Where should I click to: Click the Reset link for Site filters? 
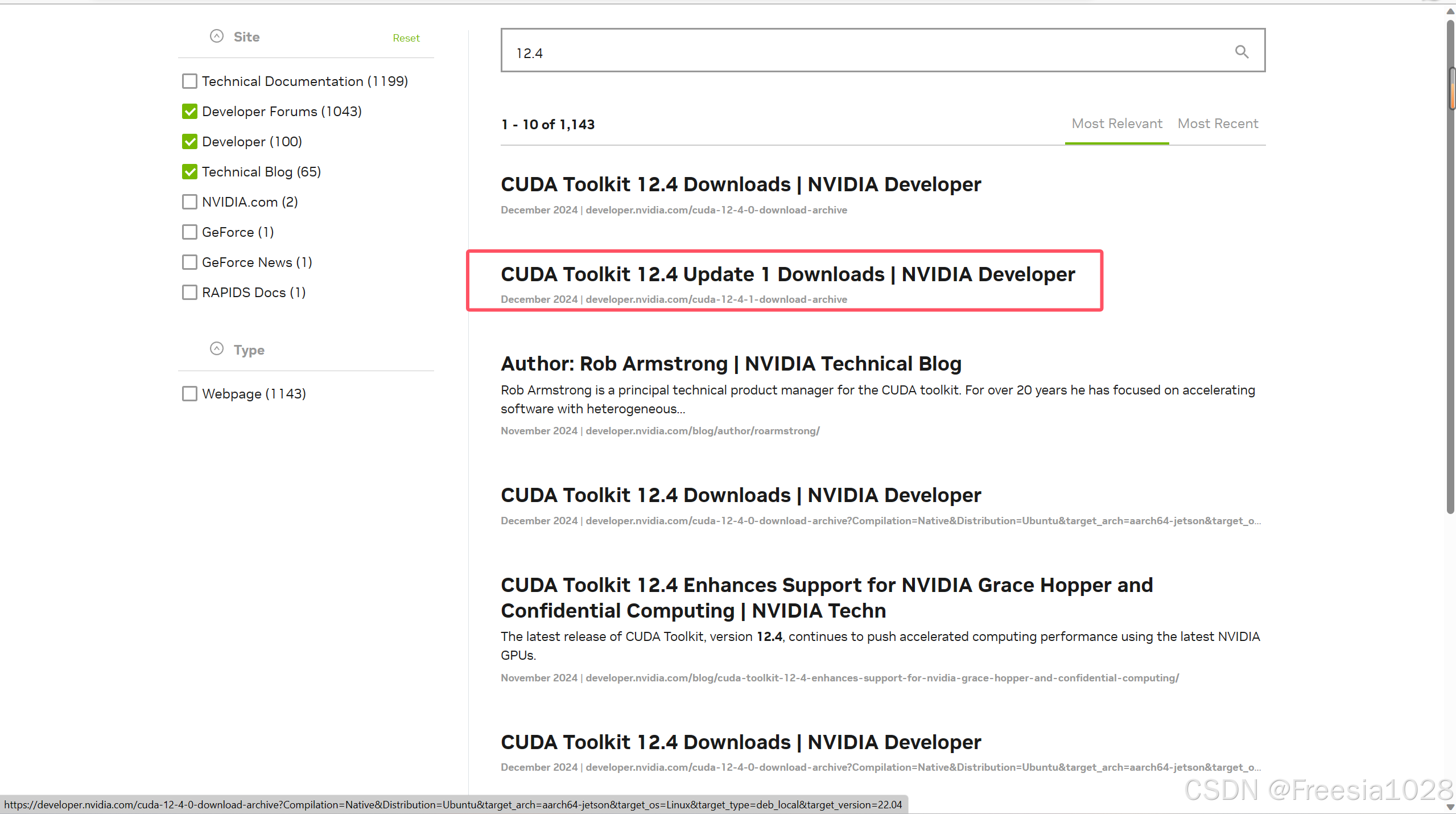pos(406,38)
